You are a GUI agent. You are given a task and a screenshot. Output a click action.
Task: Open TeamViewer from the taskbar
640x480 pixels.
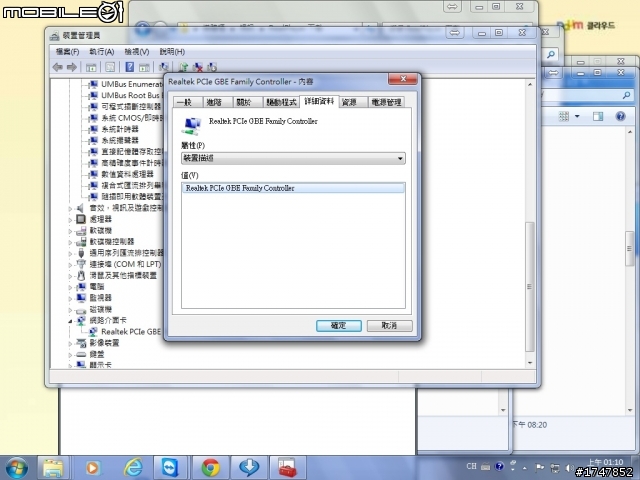tap(170, 468)
